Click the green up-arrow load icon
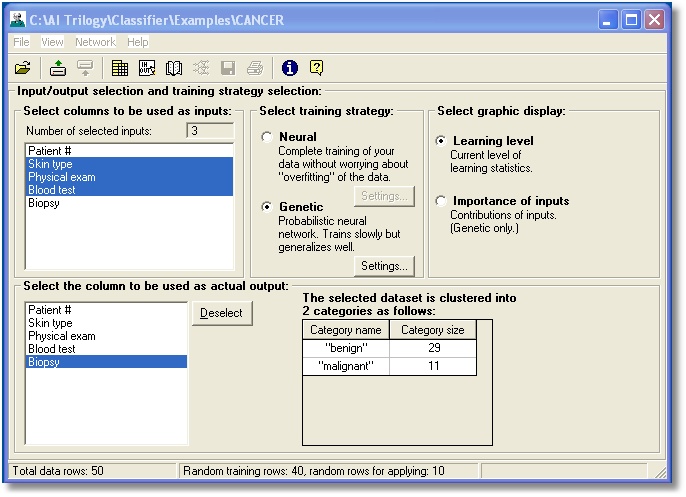686x497 pixels. [58, 68]
